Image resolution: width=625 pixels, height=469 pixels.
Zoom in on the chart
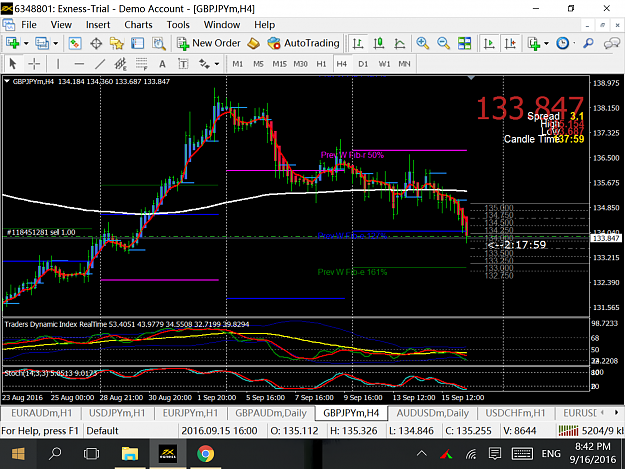[423, 43]
